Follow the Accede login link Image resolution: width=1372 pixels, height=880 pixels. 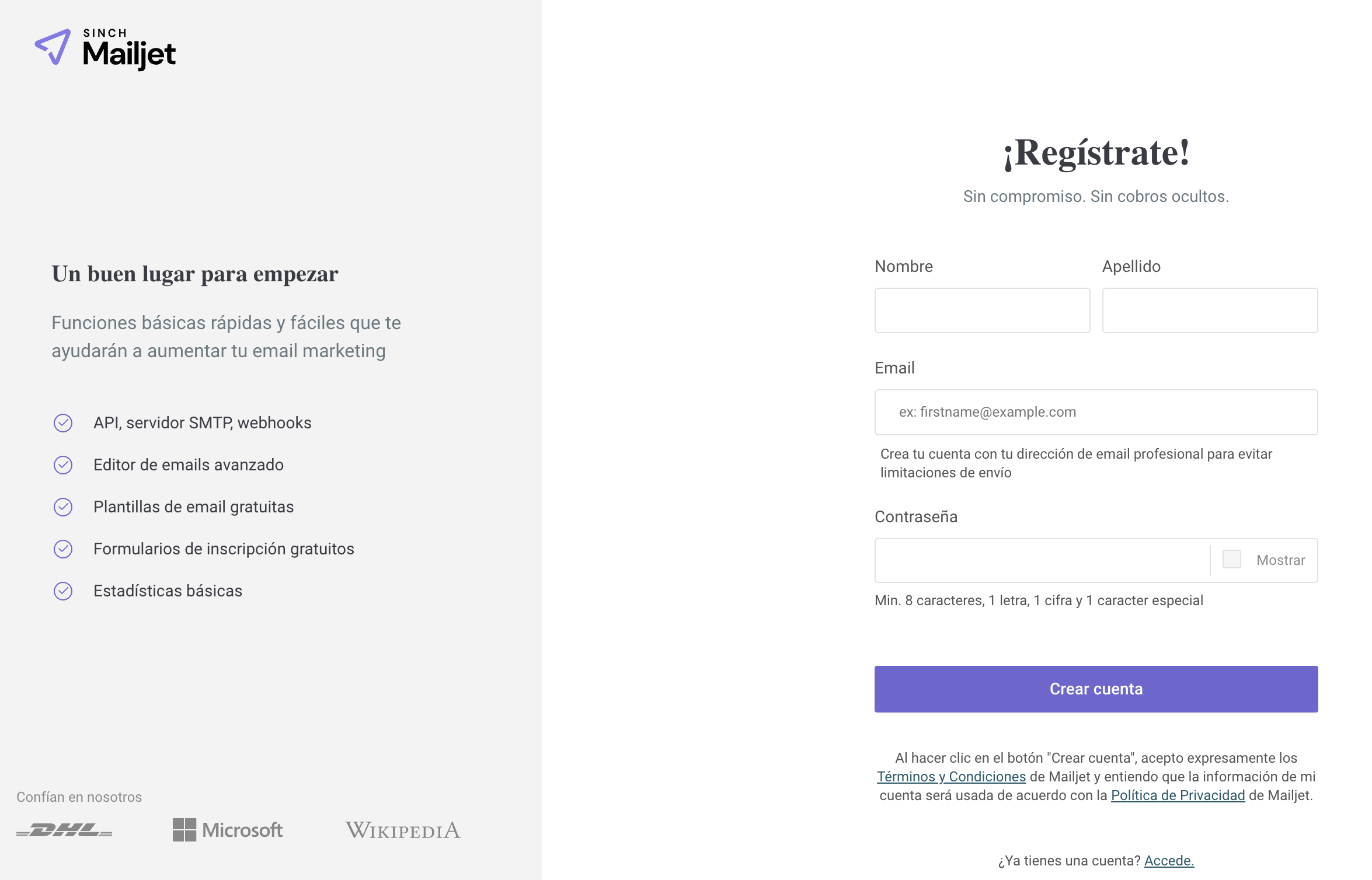(1169, 861)
